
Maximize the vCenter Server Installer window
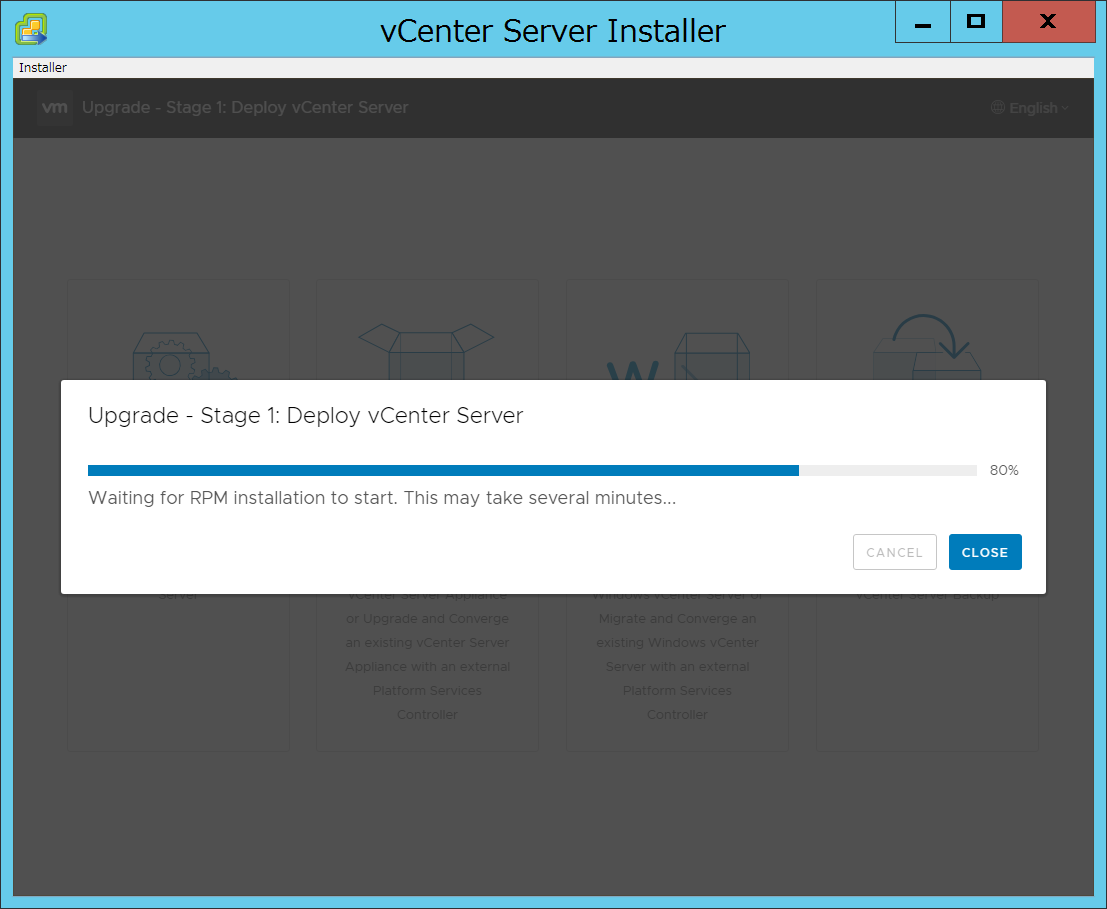coord(976,23)
